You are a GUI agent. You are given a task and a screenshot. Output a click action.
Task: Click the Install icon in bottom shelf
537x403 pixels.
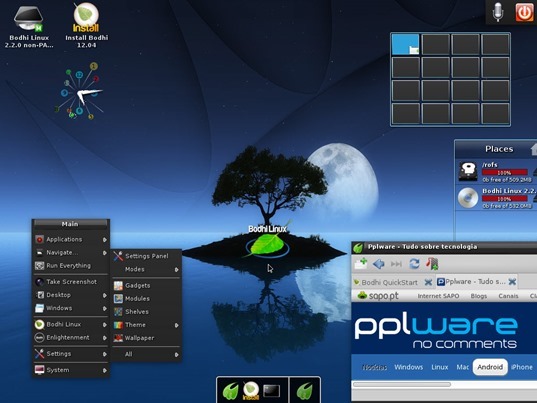[251, 391]
